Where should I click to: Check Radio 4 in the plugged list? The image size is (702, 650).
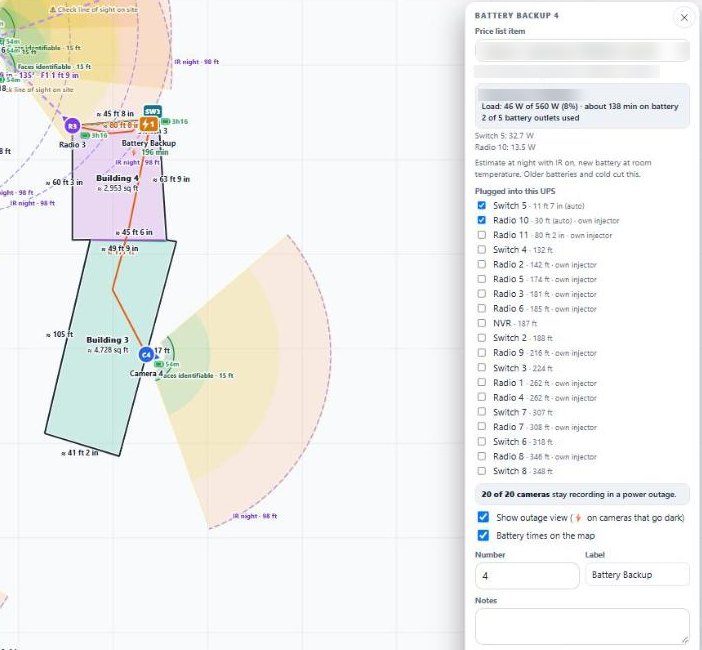pyautogui.click(x=481, y=397)
